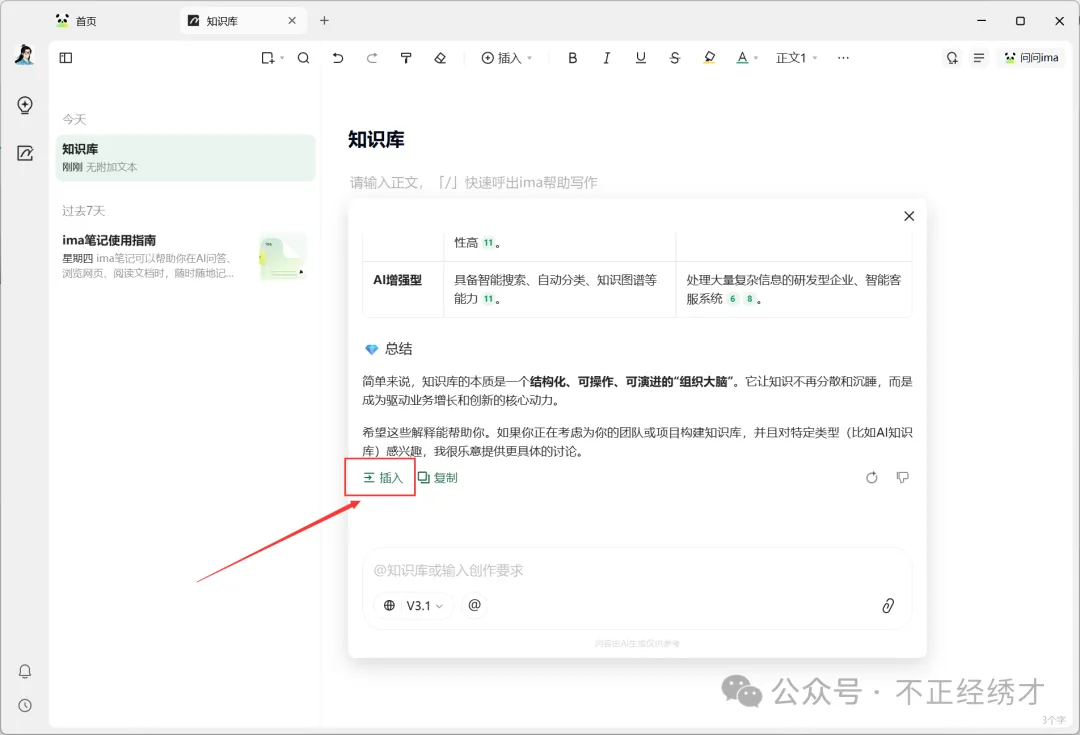Toggle bold formatting
Screen dimensions: 1080x735
pyautogui.click(x=572, y=58)
